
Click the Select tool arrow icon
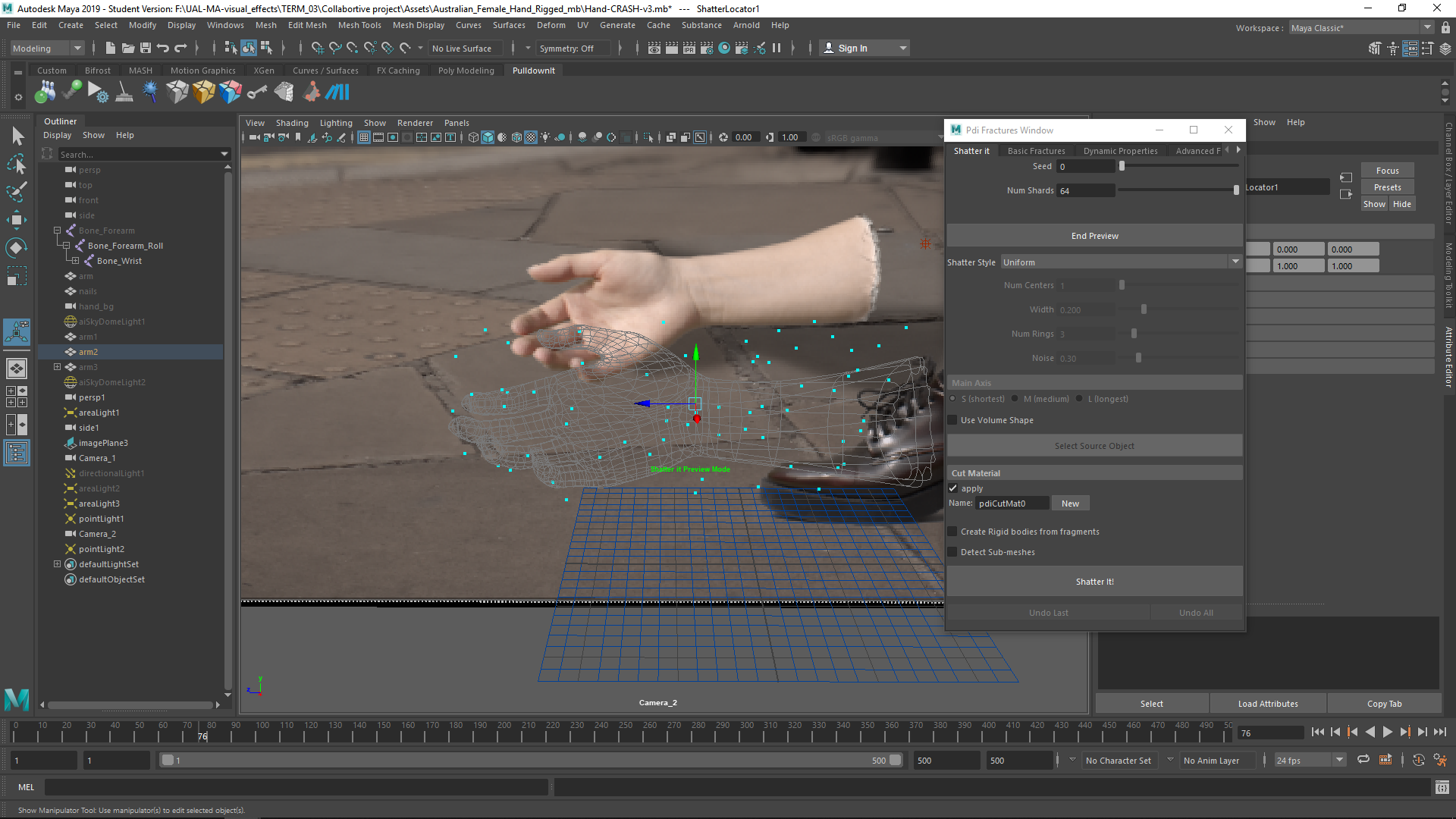[18, 136]
